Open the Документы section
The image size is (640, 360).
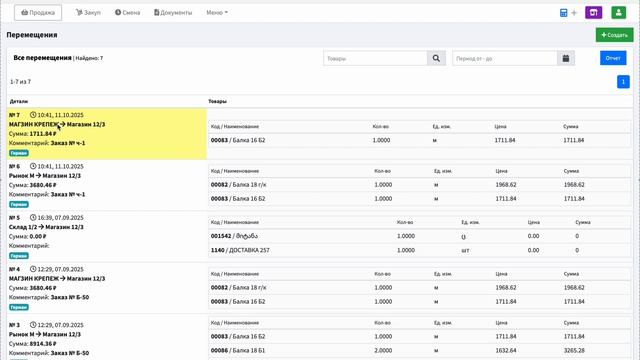173,13
